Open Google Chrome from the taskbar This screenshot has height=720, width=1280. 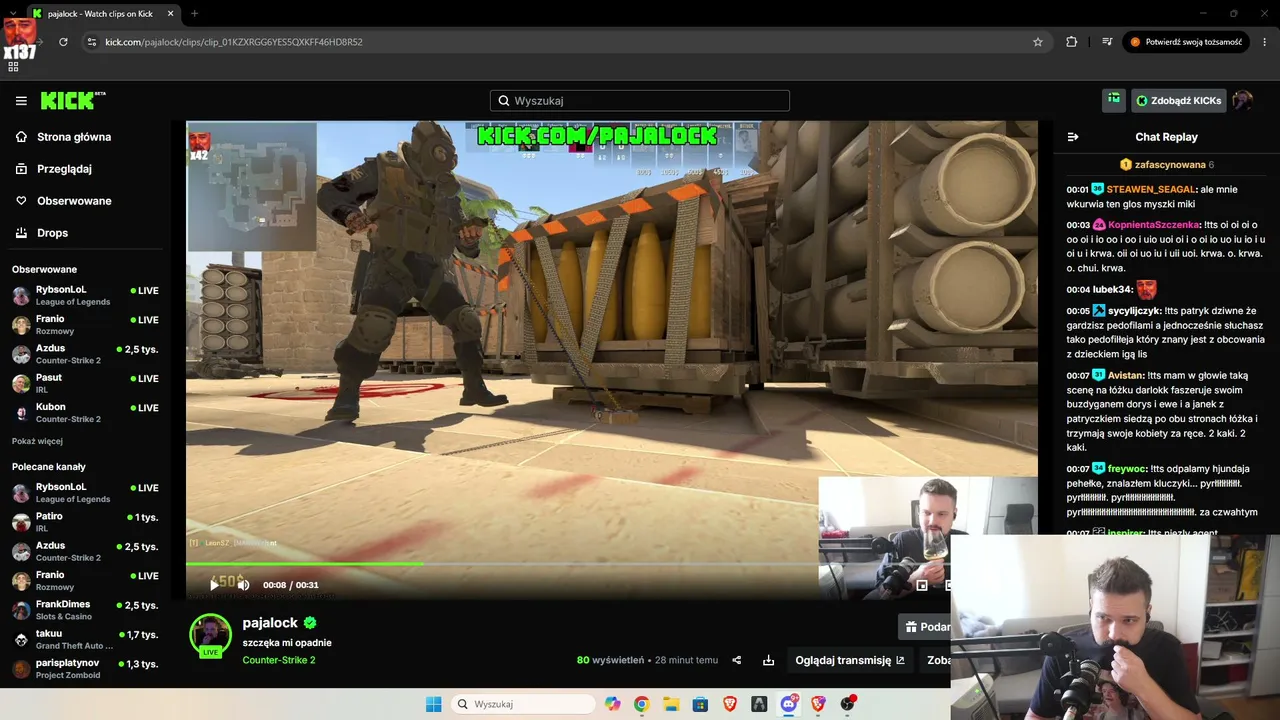[641, 704]
